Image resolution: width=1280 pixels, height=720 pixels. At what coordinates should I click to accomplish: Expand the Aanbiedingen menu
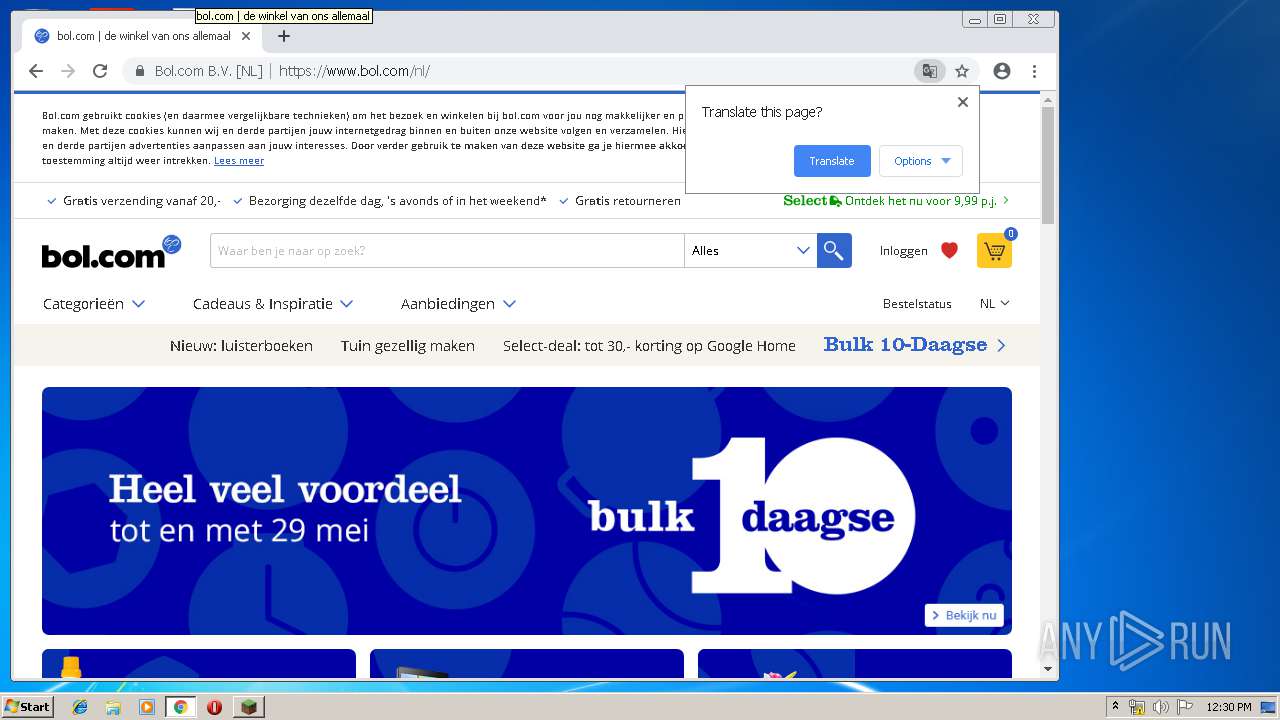tap(458, 304)
